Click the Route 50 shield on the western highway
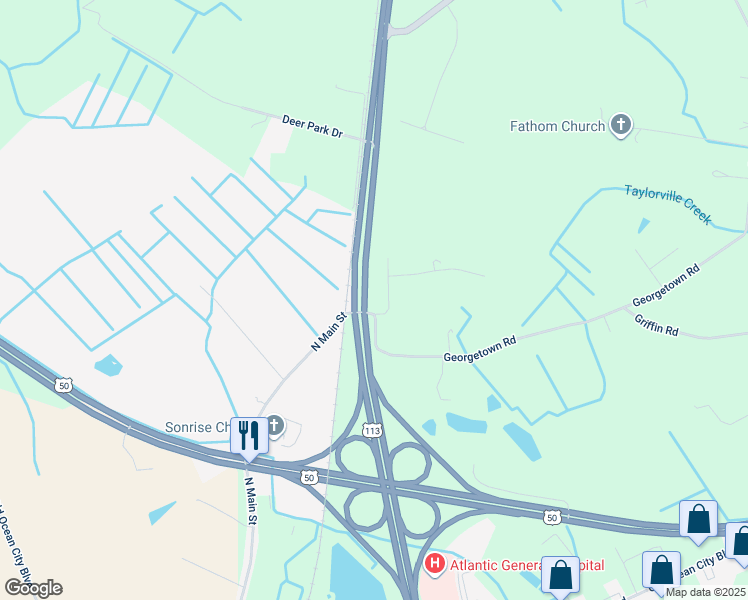This screenshot has width=748, height=600. tap(63, 385)
